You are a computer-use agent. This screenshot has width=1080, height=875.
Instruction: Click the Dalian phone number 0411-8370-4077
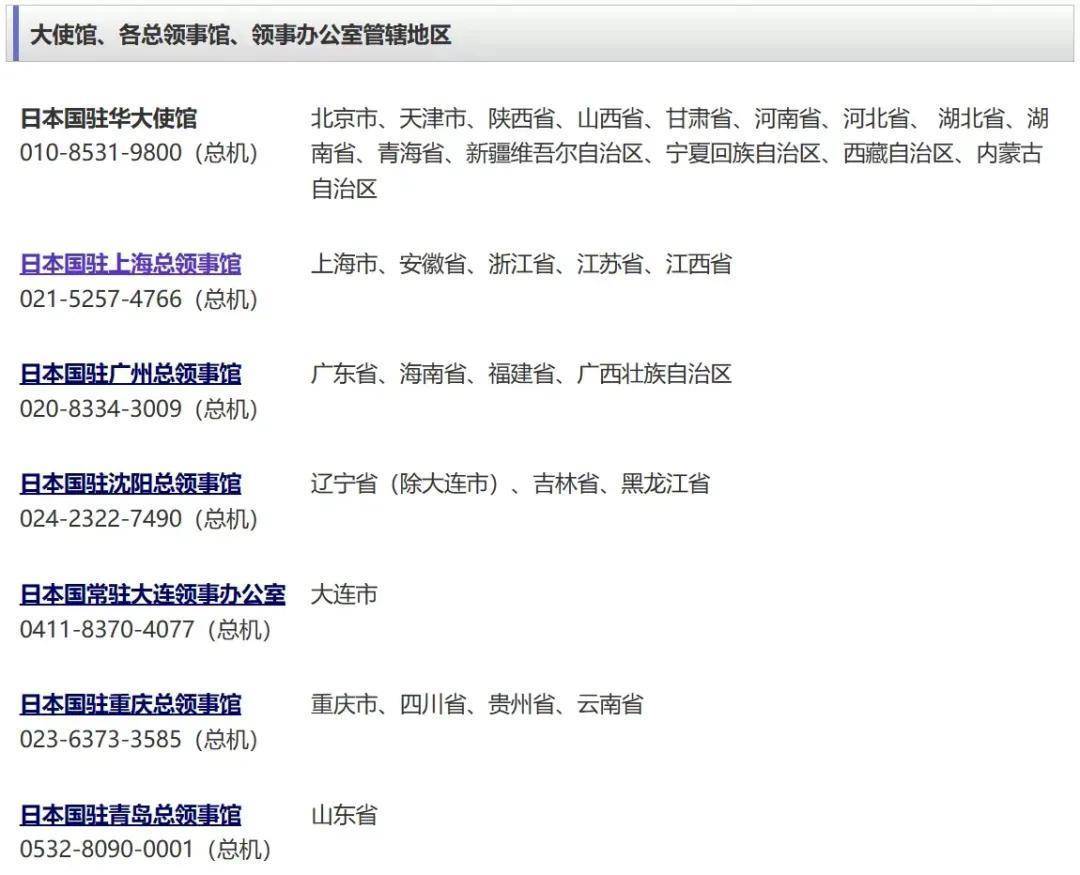pos(107,630)
